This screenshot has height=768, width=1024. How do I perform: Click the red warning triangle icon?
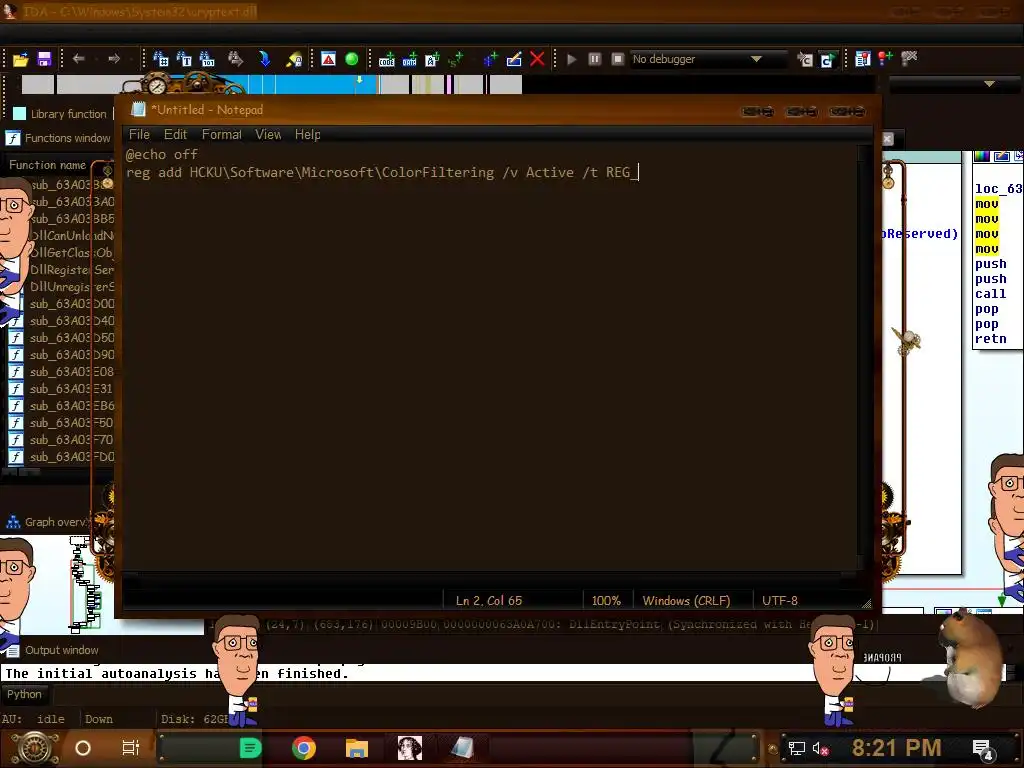pos(328,59)
